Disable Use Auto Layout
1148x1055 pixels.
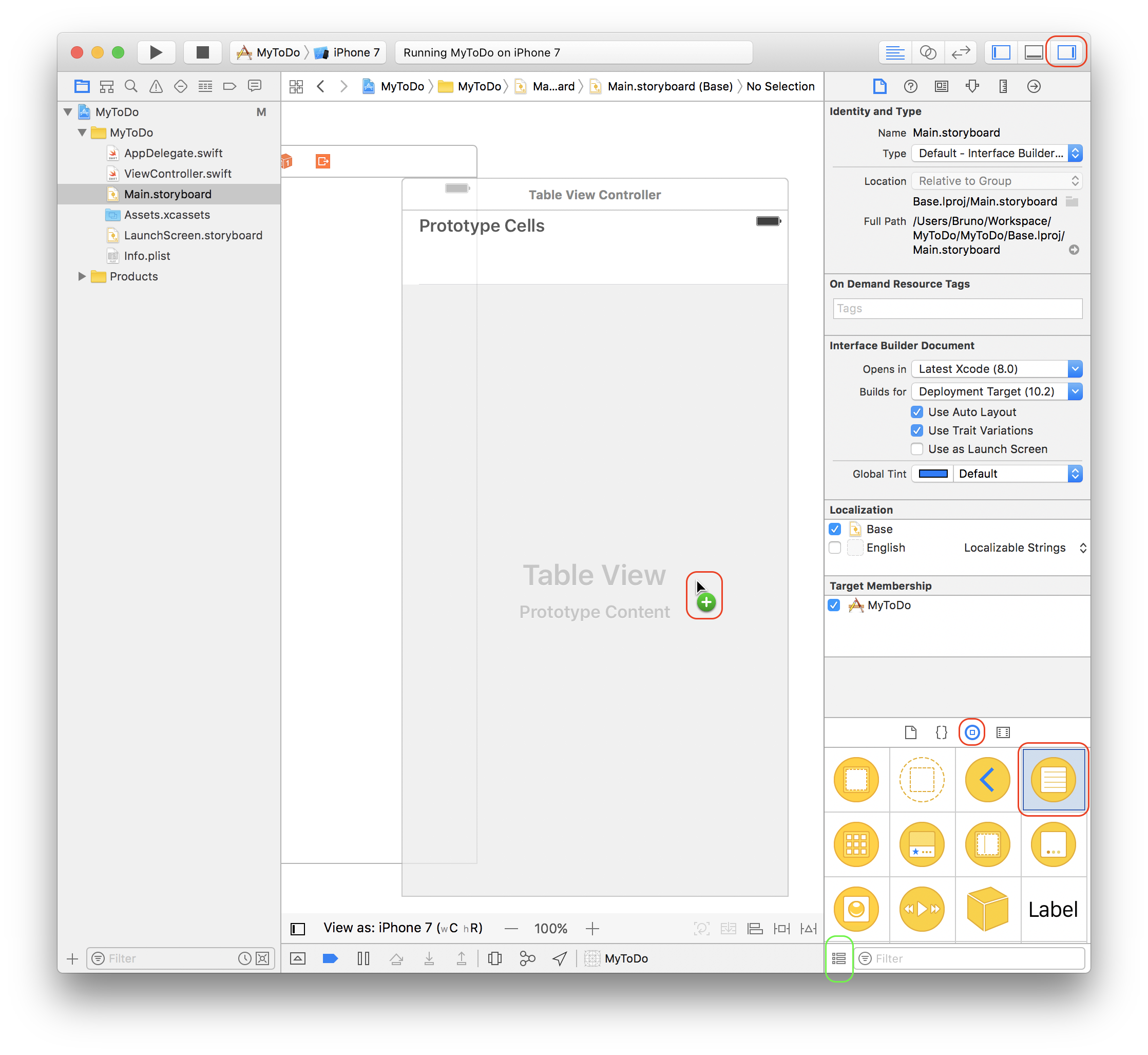(917, 412)
